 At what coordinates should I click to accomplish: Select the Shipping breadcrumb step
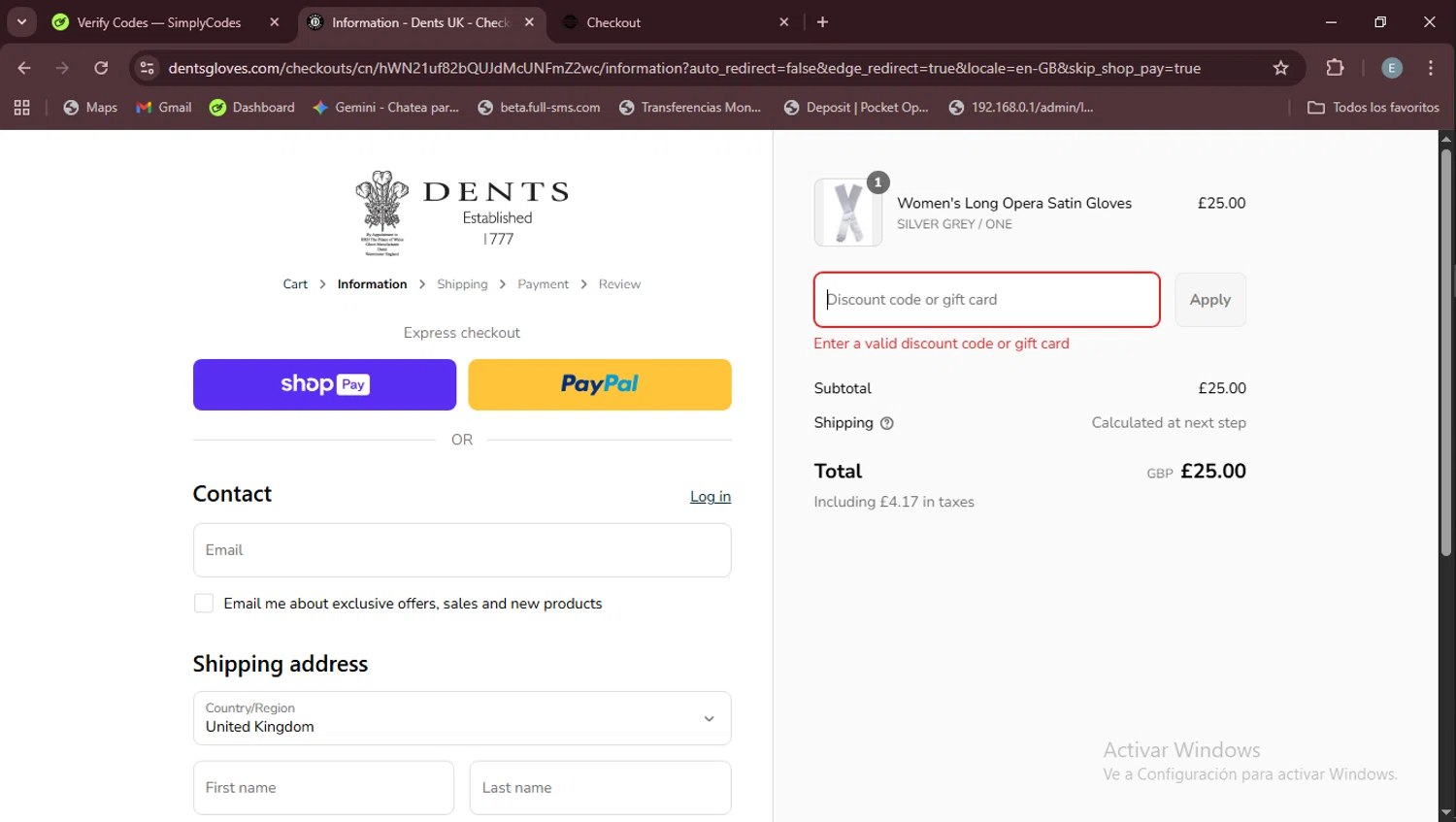point(462,284)
